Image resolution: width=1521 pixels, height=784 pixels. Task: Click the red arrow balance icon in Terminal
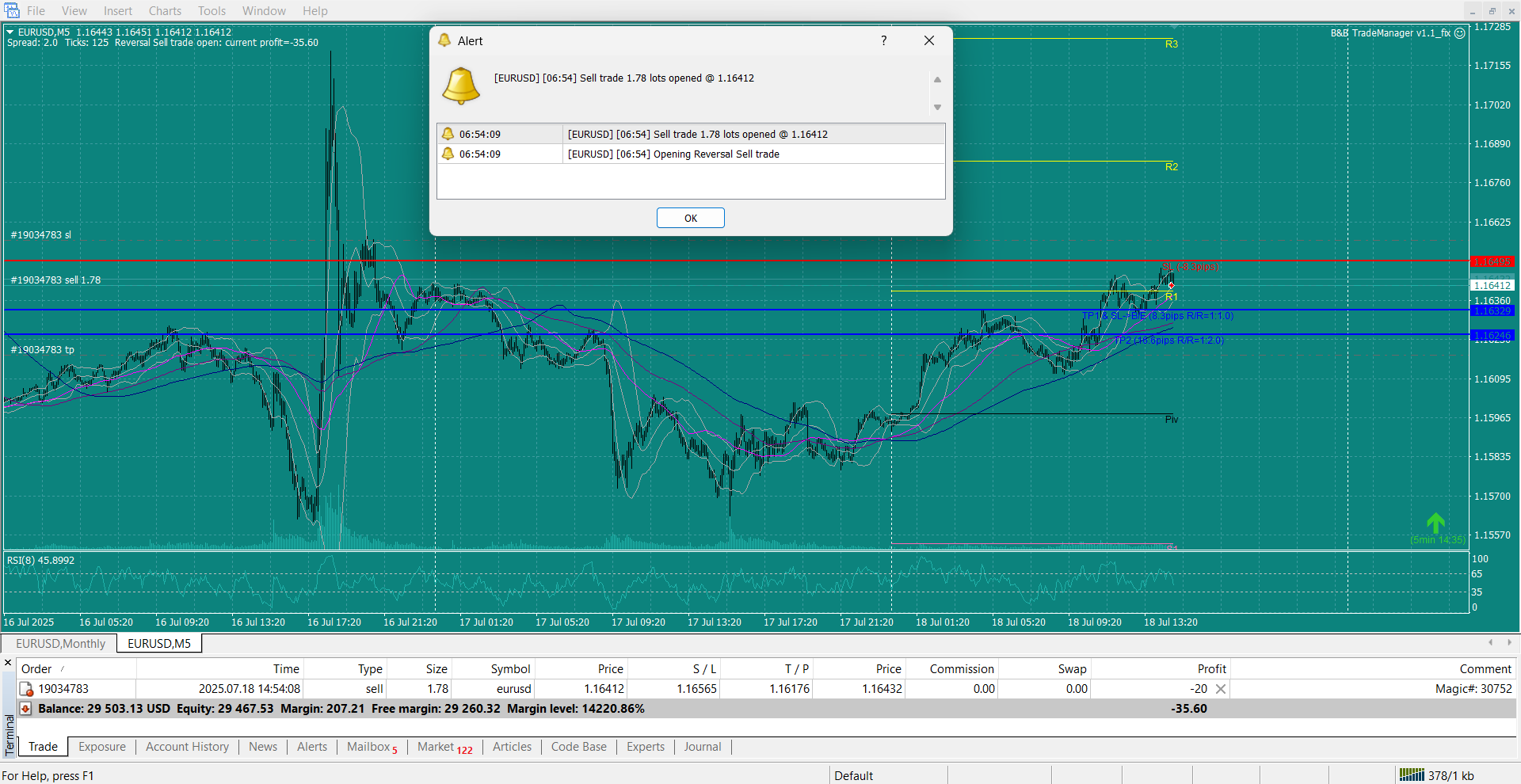[25, 709]
